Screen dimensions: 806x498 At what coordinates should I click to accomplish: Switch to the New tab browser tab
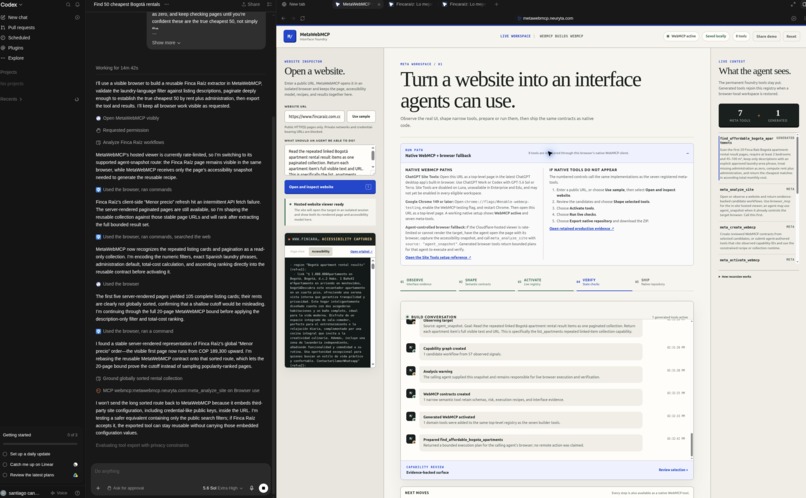tap(294, 4)
